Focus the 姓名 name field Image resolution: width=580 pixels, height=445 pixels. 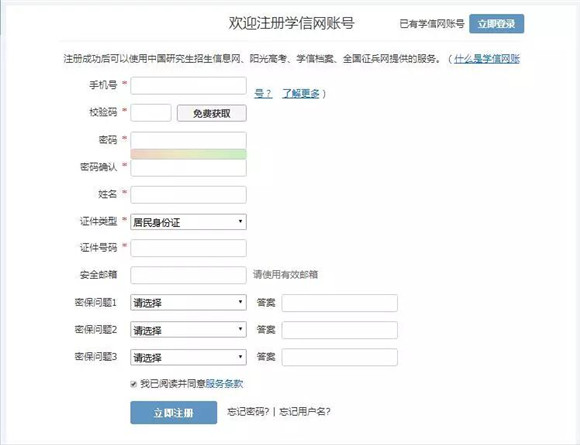click(188, 195)
